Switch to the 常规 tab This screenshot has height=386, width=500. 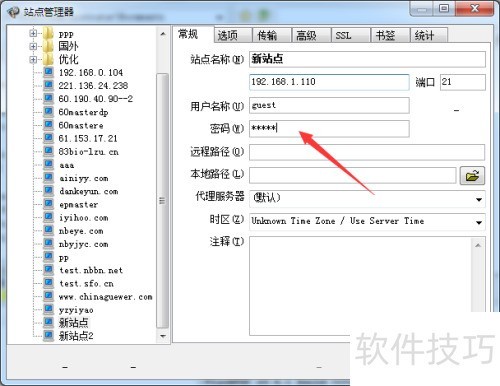pos(193,34)
